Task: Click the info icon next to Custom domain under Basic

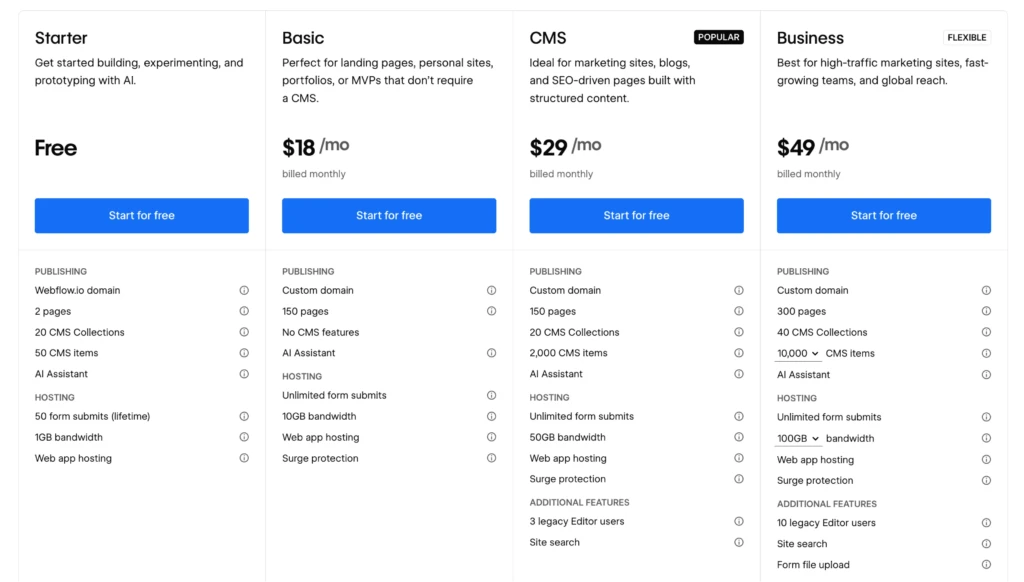Action: pyautogui.click(x=491, y=290)
